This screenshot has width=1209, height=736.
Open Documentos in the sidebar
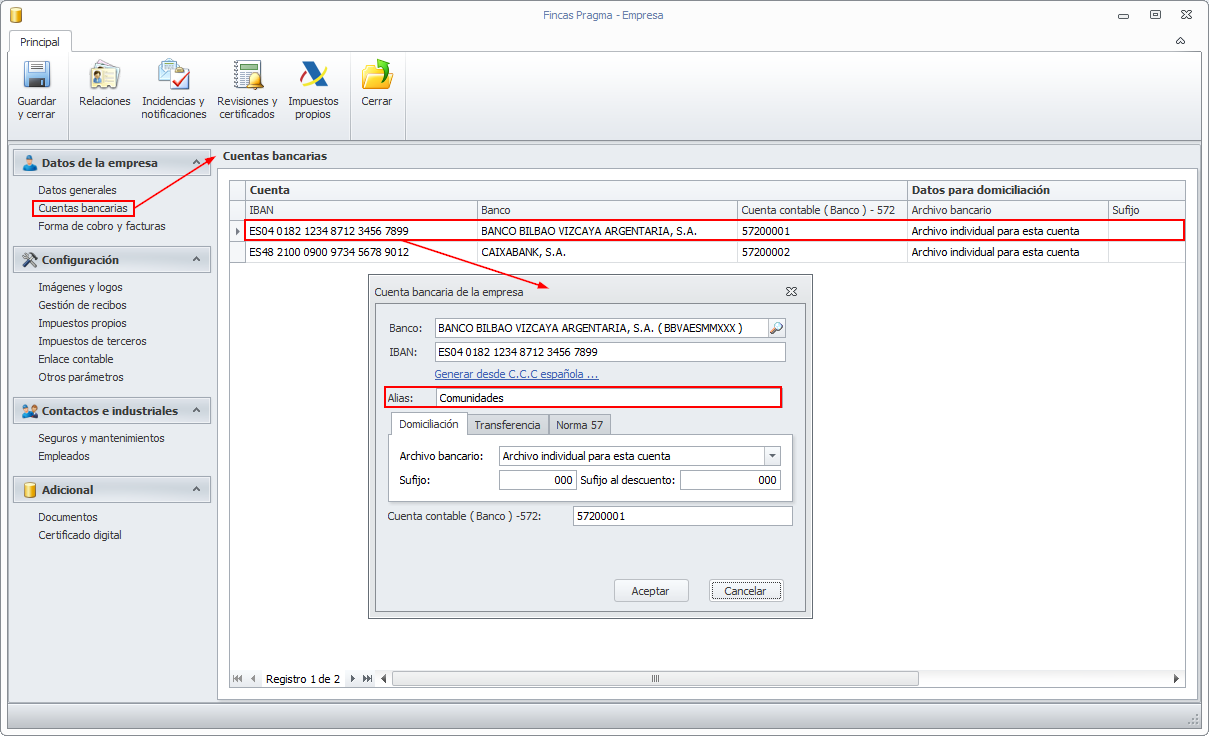(68, 517)
